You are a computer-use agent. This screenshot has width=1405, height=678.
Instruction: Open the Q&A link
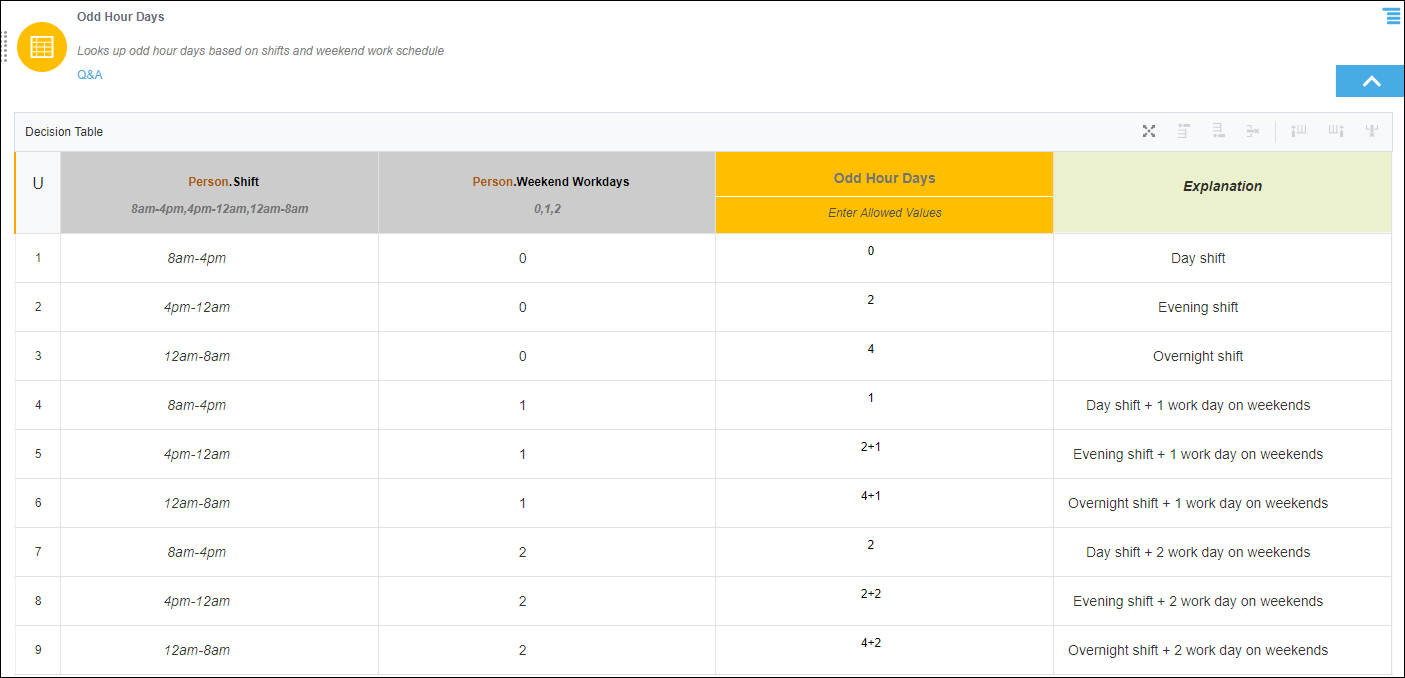[x=90, y=75]
